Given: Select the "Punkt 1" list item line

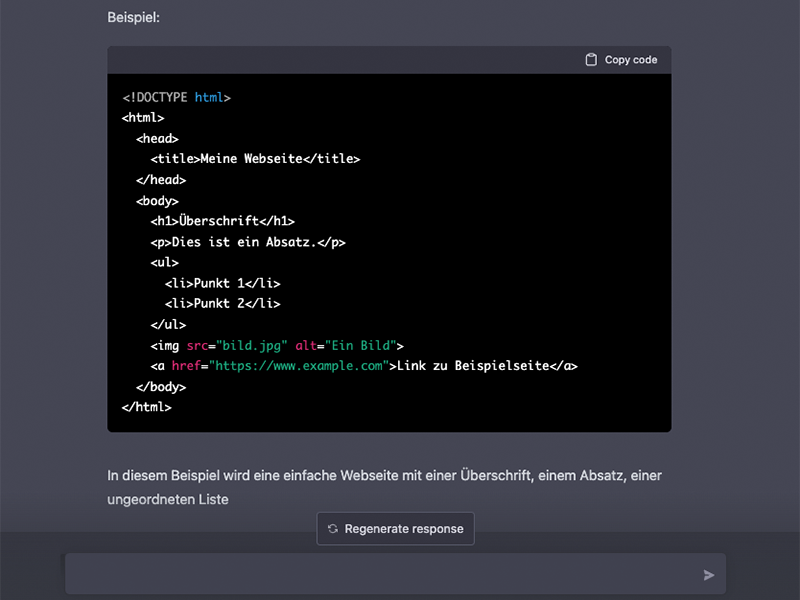Looking at the screenshot, I should pos(222,283).
